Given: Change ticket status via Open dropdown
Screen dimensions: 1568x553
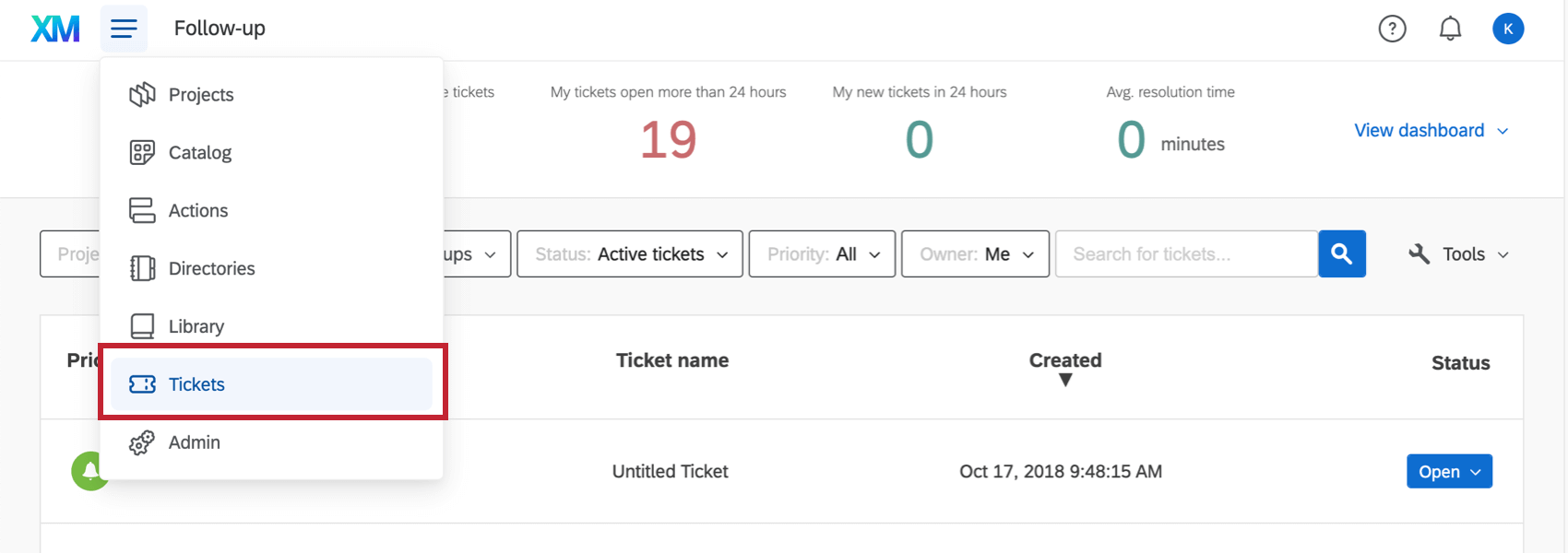Looking at the screenshot, I should click(1449, 471).
